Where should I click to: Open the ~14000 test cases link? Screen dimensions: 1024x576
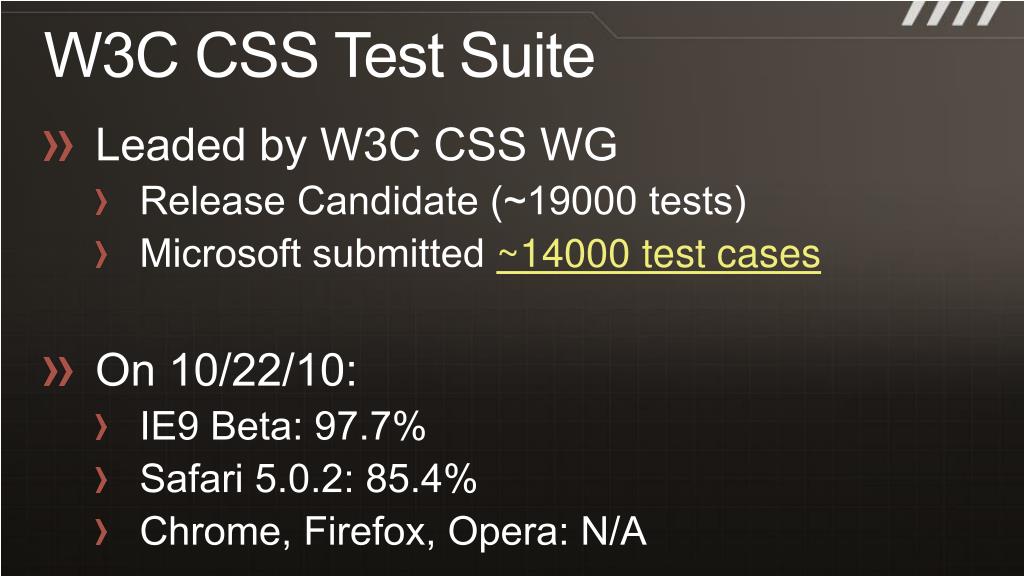[x=658, y=253]
